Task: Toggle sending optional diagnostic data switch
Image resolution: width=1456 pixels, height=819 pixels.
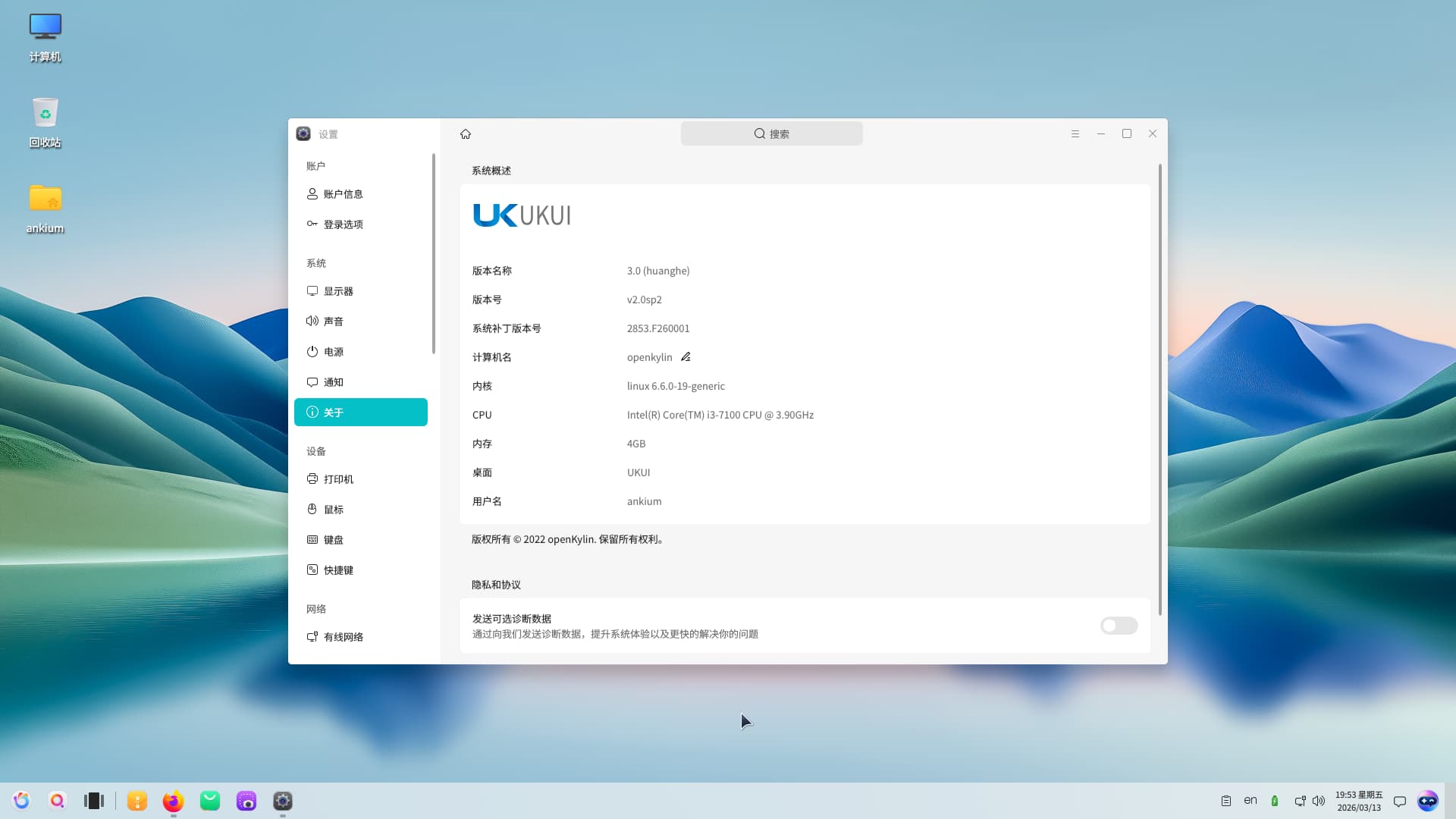Action: click(x=1119, y=626)
